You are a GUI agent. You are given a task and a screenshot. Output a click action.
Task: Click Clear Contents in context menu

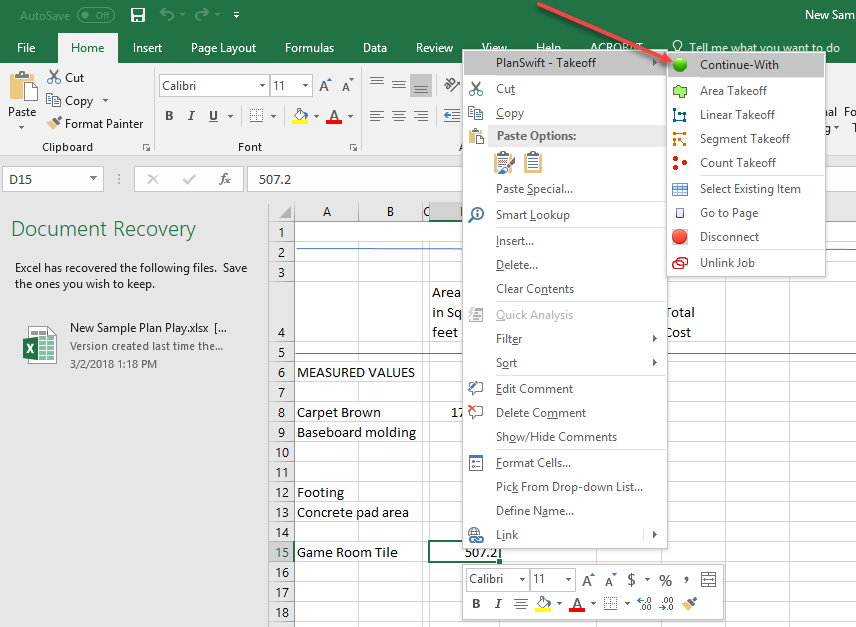click(x=564, y=289)
